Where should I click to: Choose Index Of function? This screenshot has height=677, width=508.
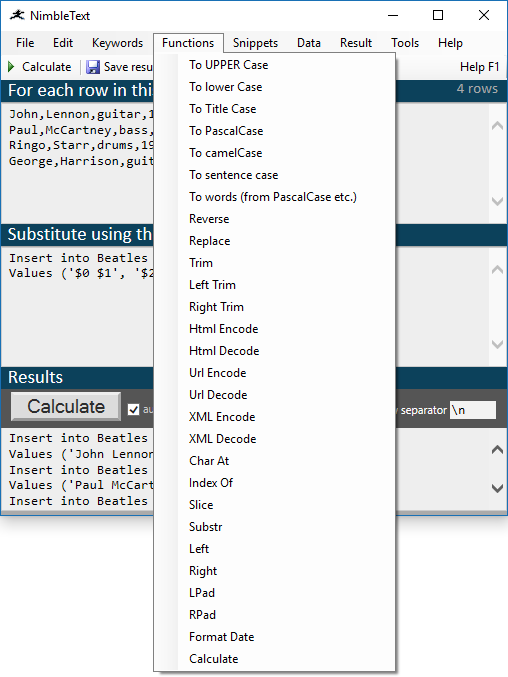[275, 483]
